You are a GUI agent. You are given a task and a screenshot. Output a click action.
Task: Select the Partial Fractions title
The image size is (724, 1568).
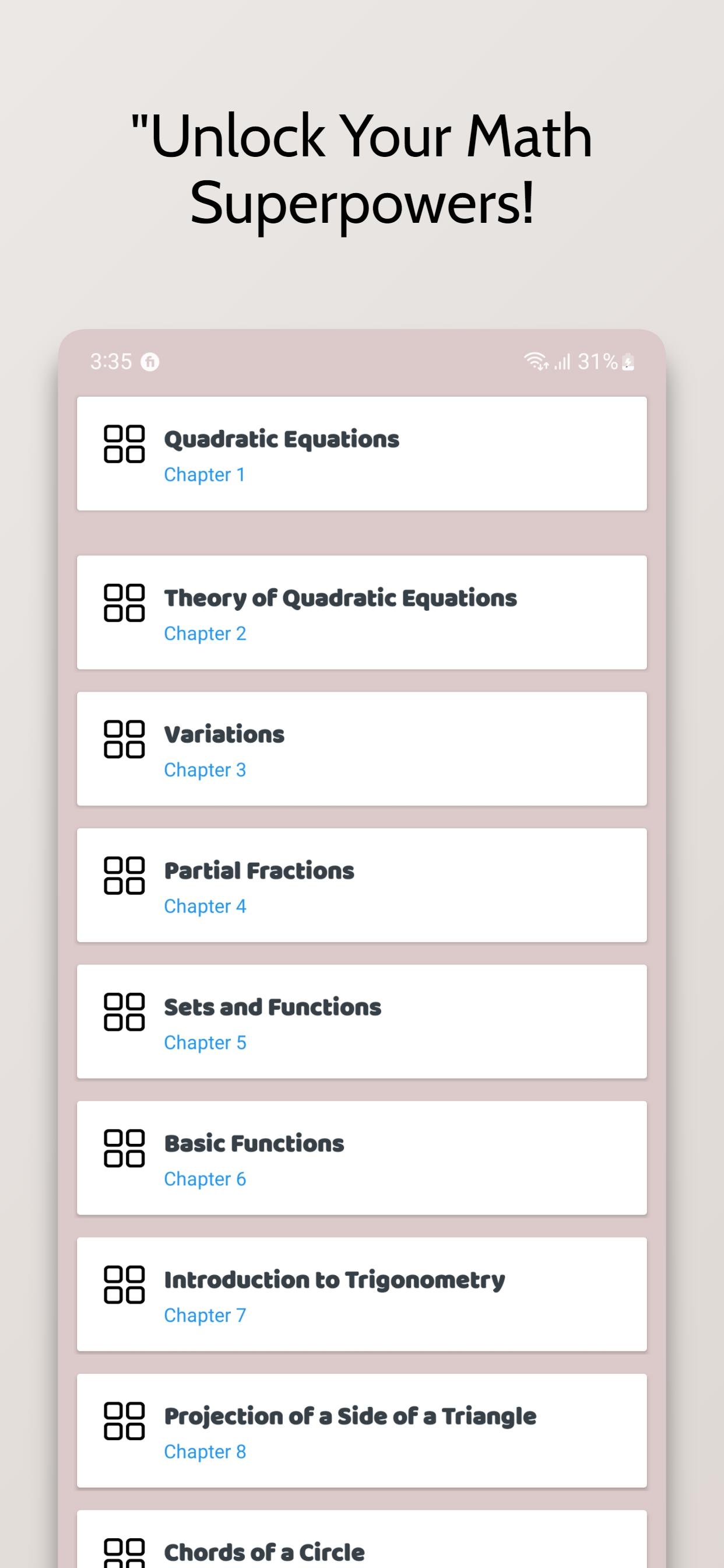click(x=259, y=870)
